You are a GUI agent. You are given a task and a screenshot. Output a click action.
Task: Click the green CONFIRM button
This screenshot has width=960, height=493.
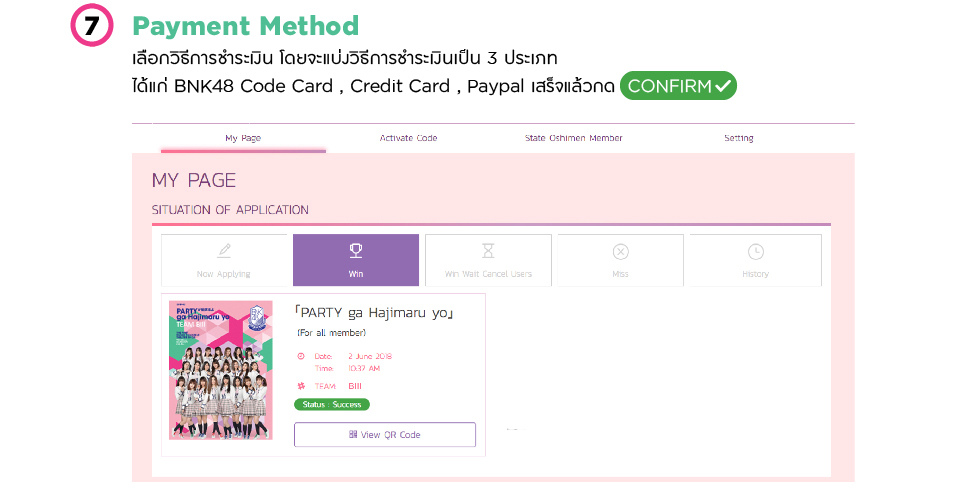coord(678,86)
